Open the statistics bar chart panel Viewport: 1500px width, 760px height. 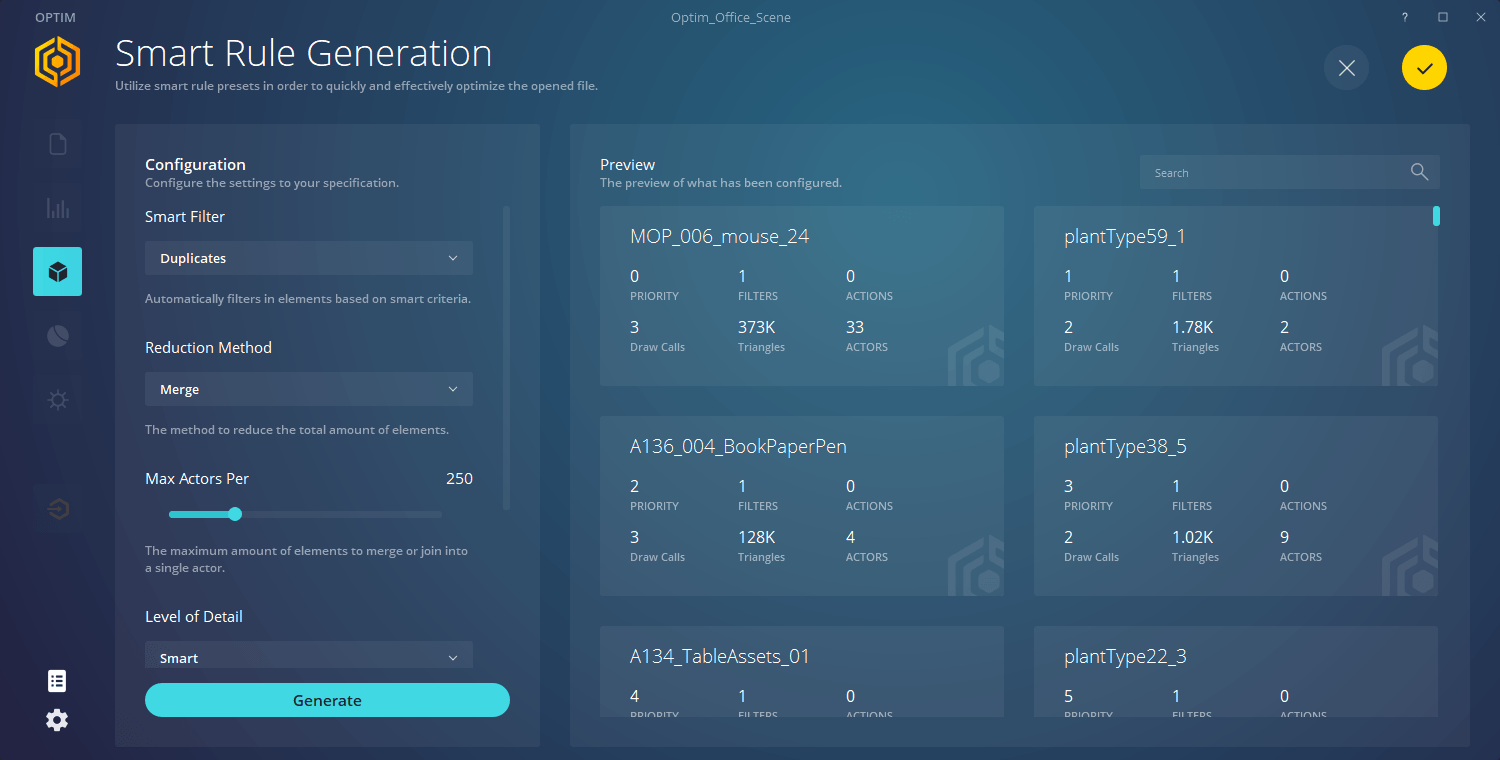click(57, 207)
